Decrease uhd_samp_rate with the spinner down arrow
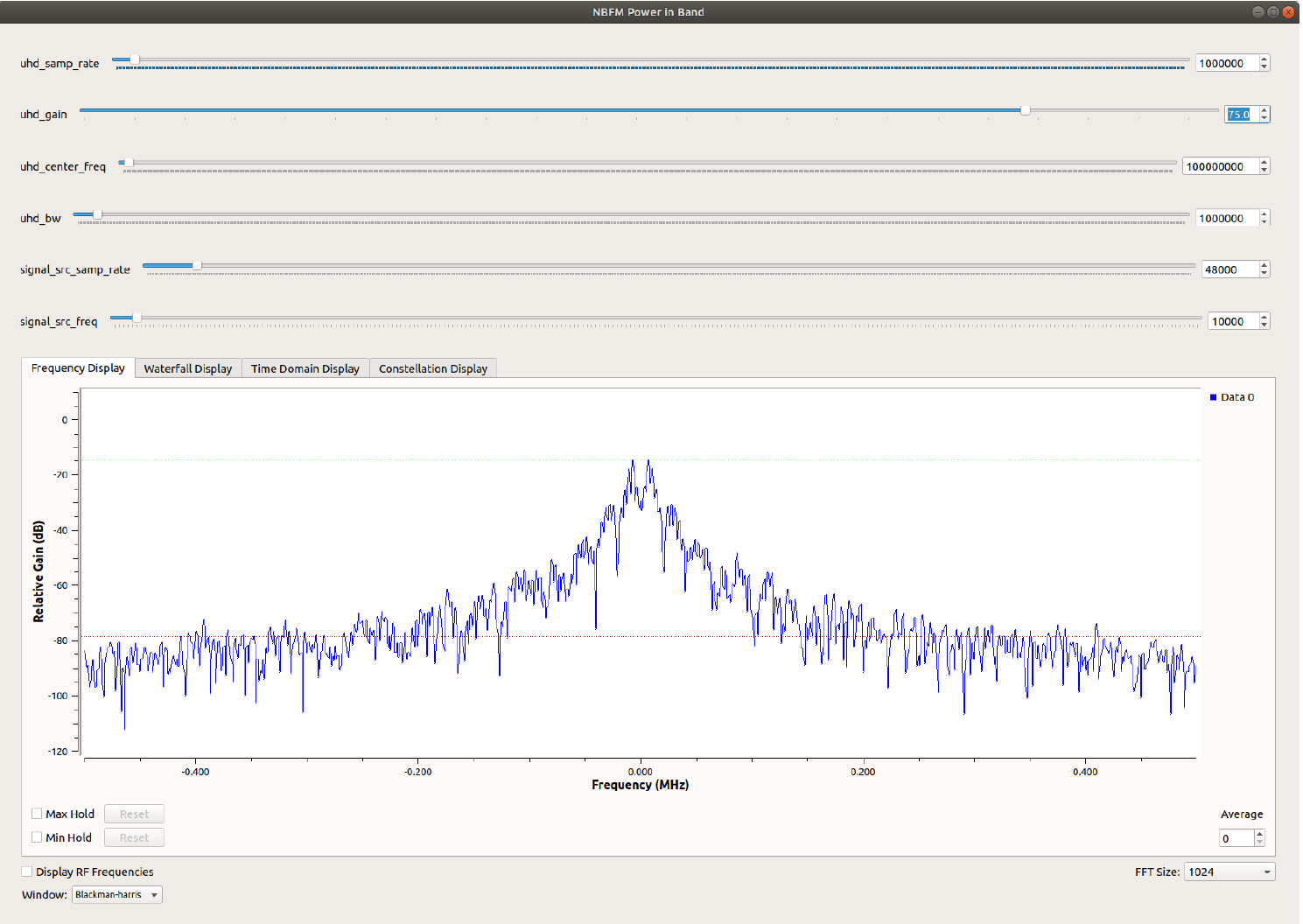 coord(1264,67)
